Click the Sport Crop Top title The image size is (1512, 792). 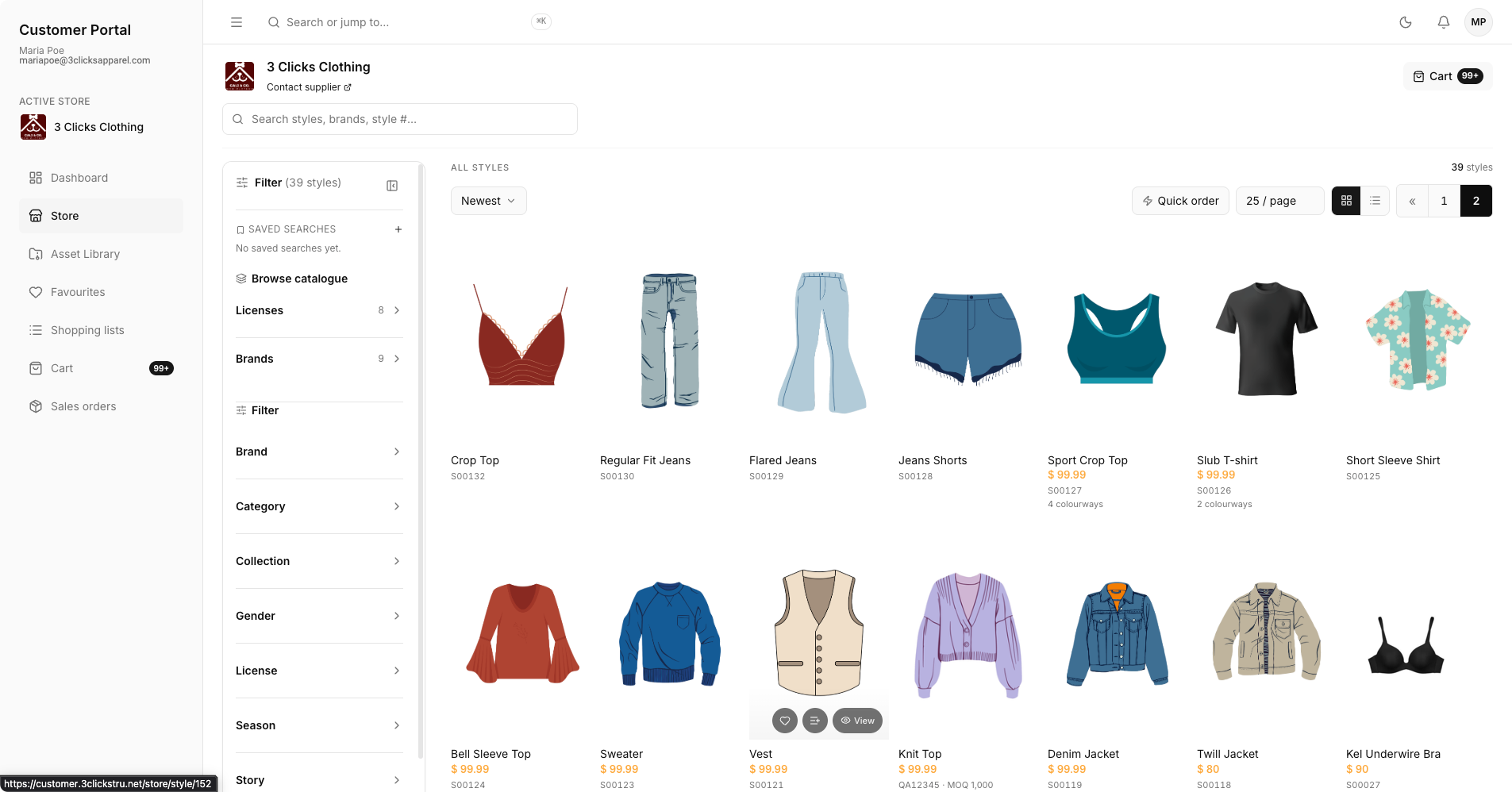coord(1087,460)
